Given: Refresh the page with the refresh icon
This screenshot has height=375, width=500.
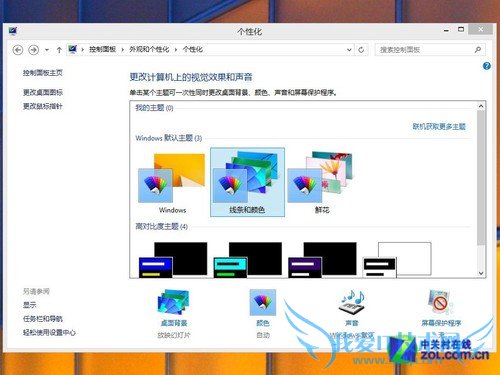Looking at the screenshot, I should tap(361, 50).
